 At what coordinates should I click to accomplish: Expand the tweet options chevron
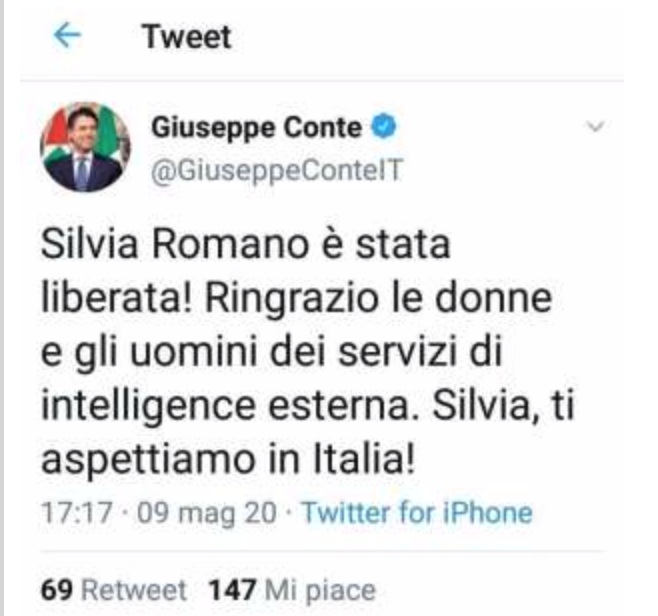click(x=595, y=126)
